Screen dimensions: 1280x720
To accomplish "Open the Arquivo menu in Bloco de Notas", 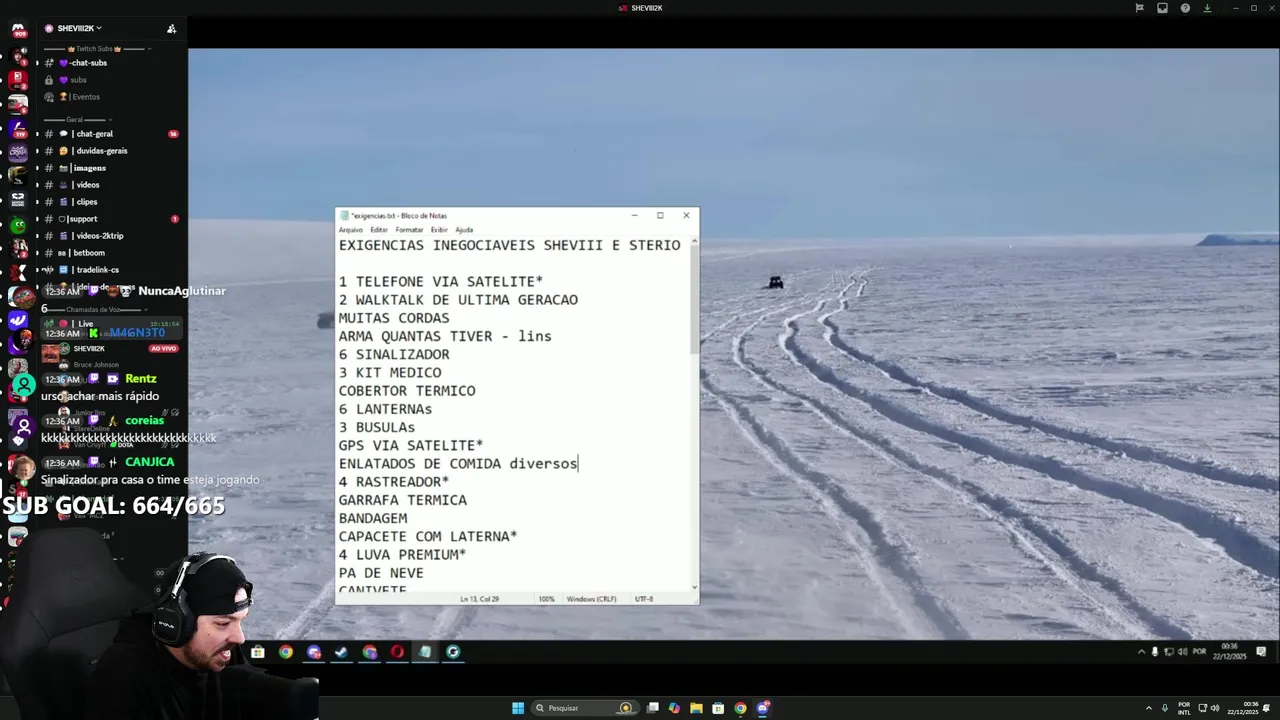I will click(x=350, y=230).
